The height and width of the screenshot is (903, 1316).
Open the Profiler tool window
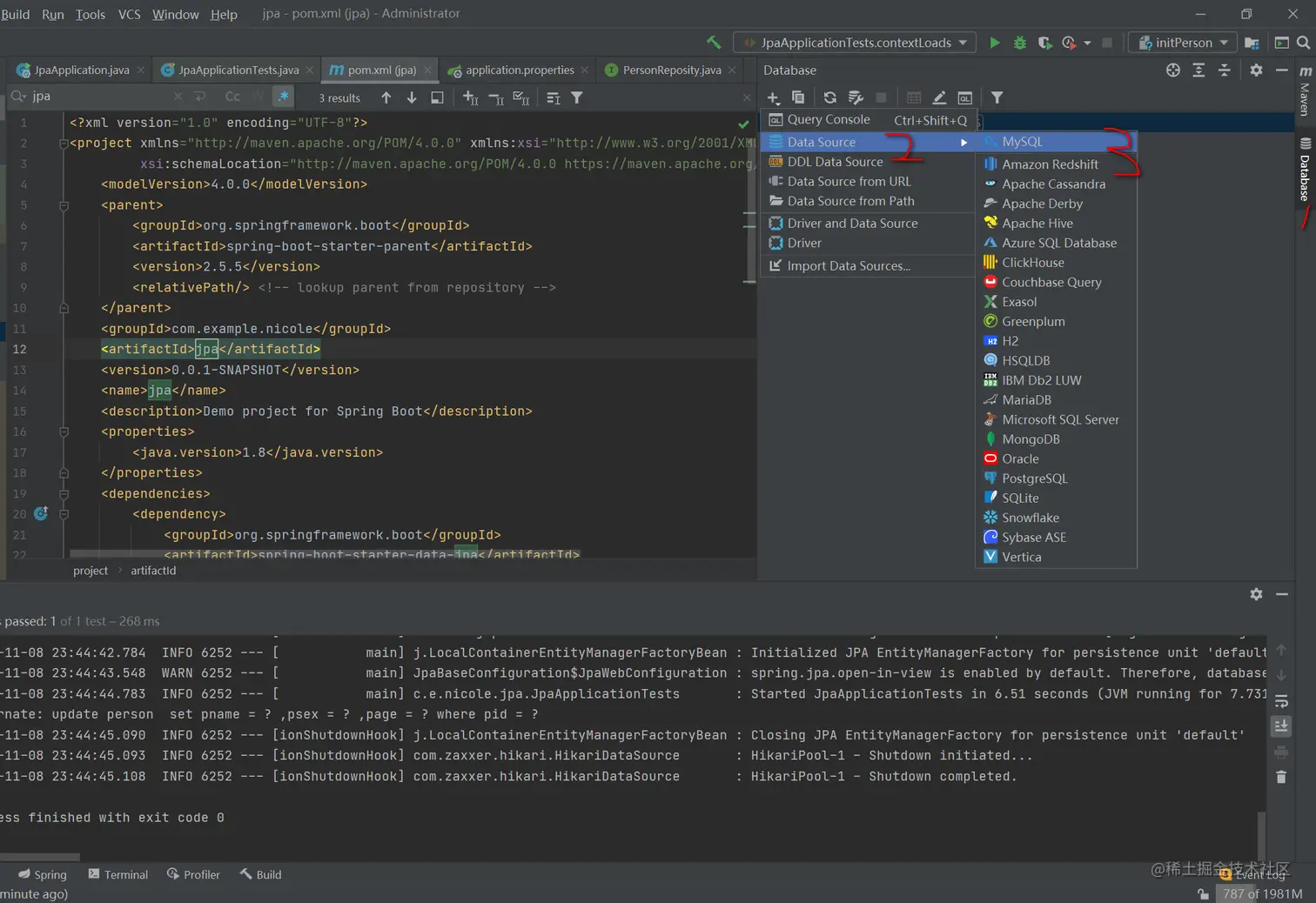(193, 874)
